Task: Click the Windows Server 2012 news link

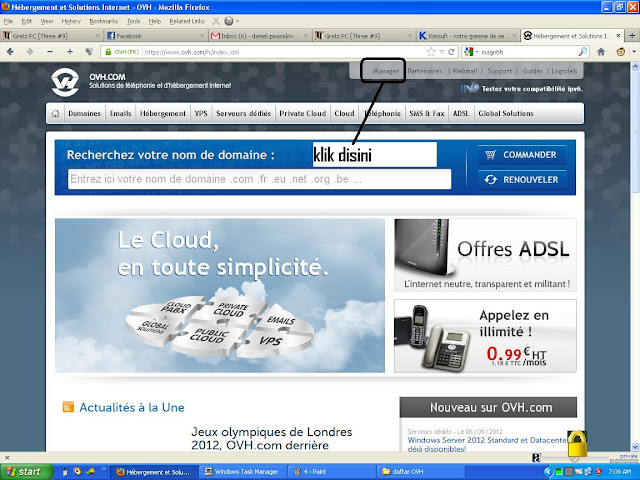Action: click(x=487, y=444)
